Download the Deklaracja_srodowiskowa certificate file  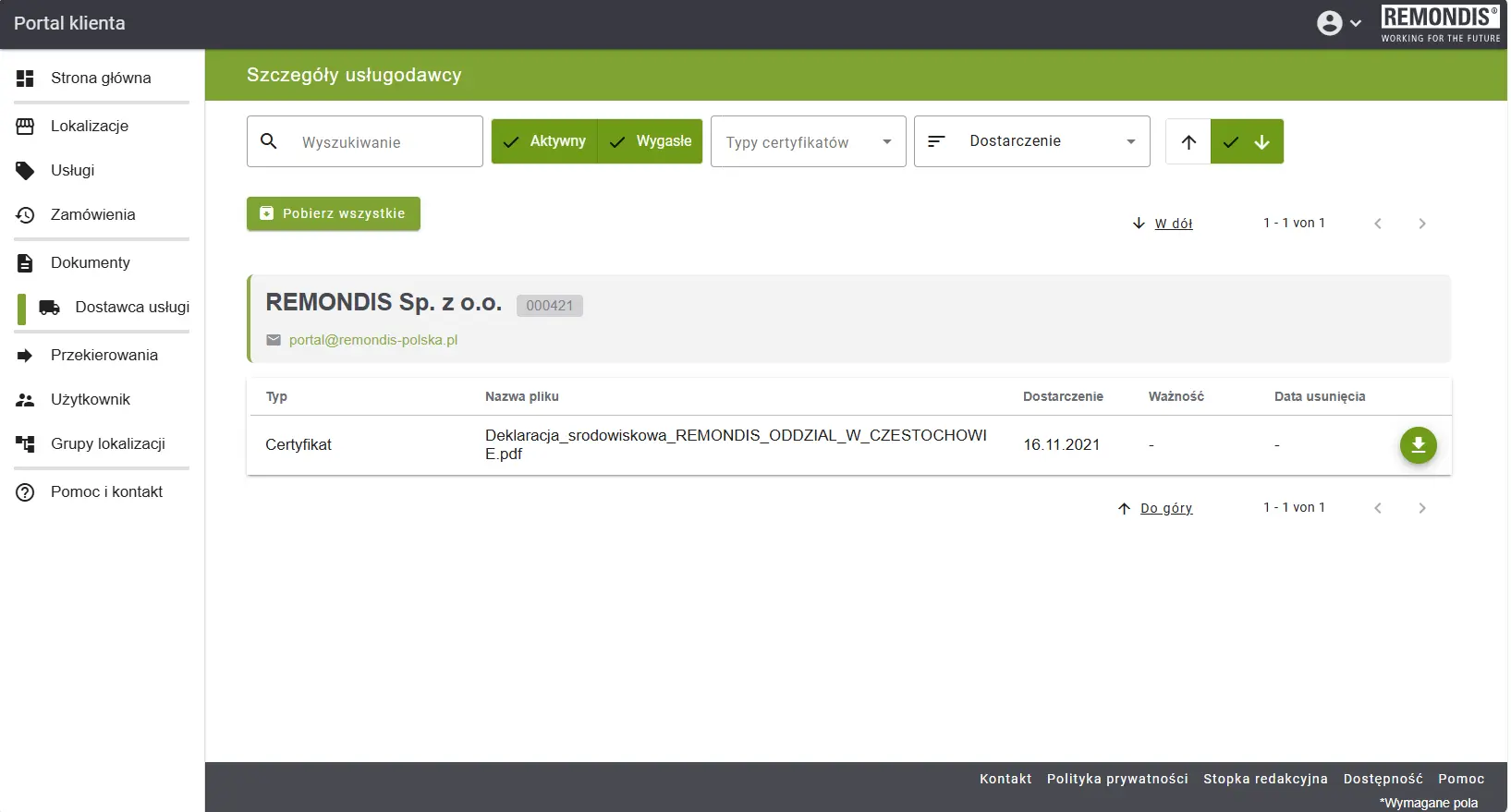click(1418, 445)
